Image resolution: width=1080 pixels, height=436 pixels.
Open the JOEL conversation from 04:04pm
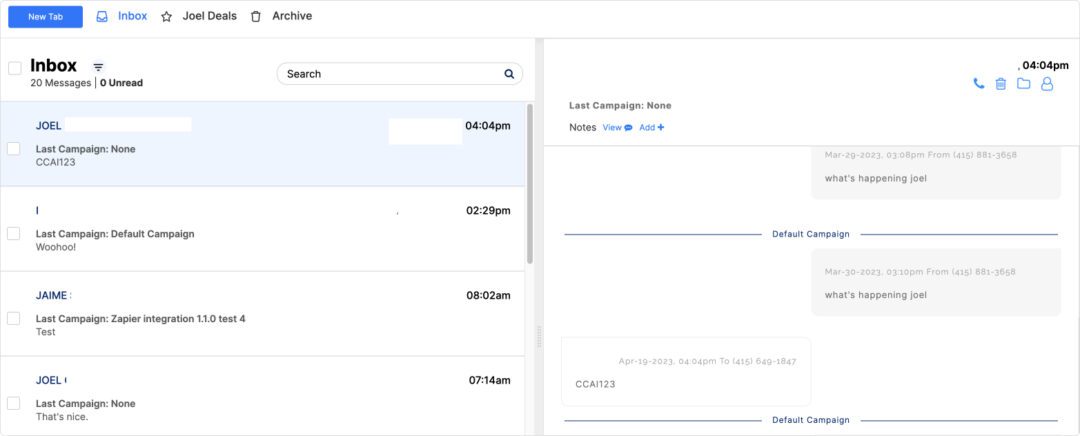point(262,144)
